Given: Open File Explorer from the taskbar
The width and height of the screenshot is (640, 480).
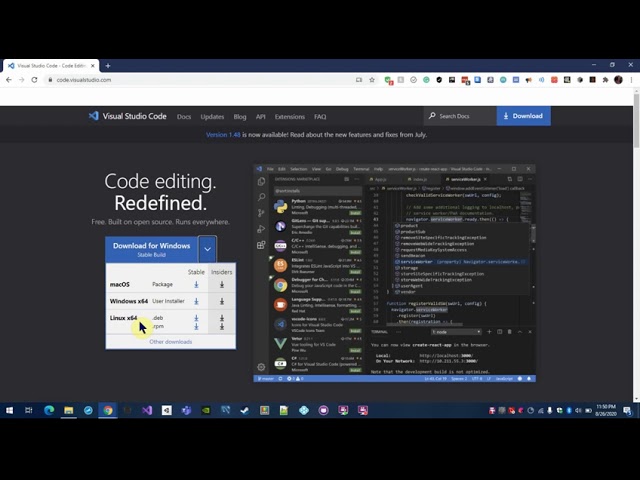Looking at the screenshot, I should coord(69,410).
